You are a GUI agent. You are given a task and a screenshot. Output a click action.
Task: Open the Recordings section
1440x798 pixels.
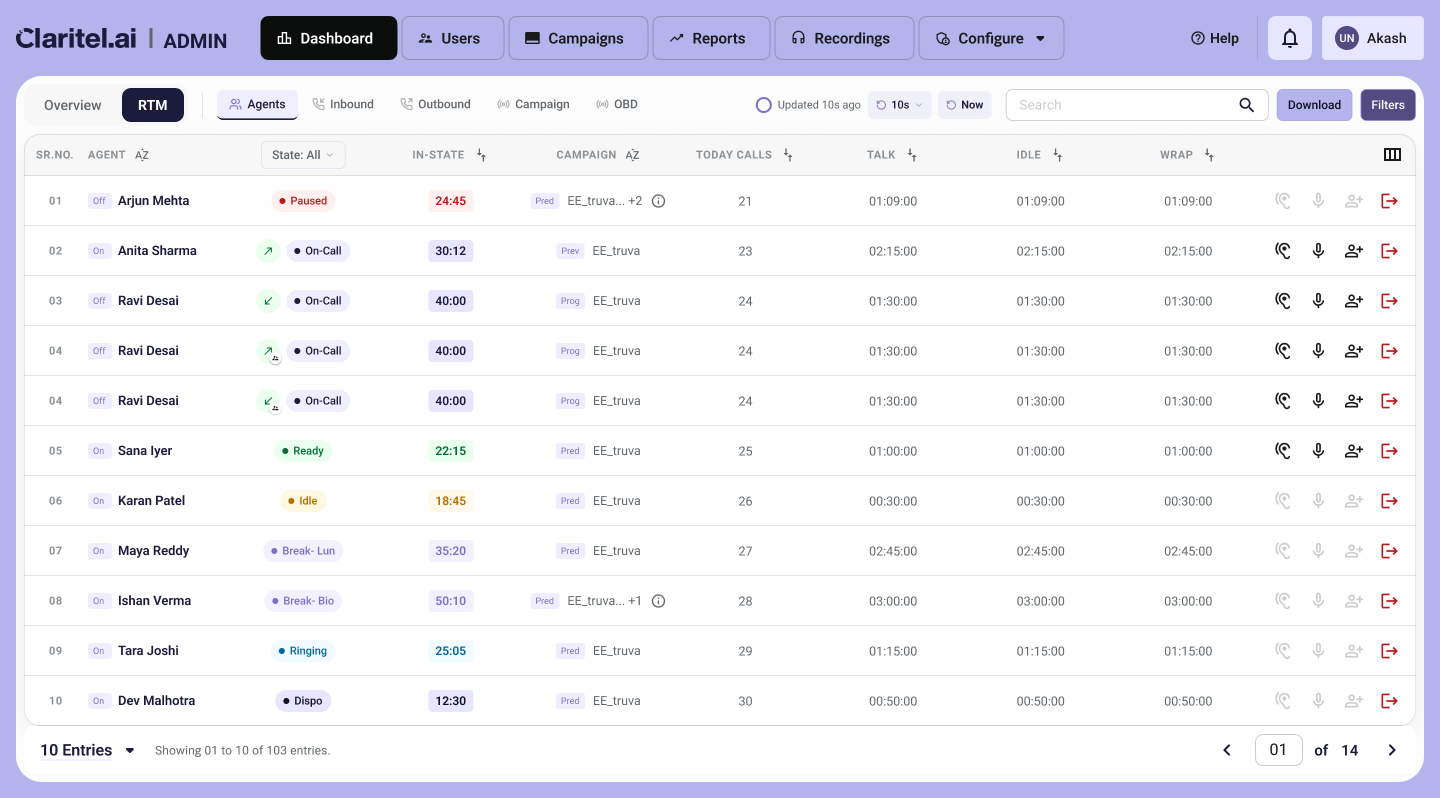click(x=844, y=38)
